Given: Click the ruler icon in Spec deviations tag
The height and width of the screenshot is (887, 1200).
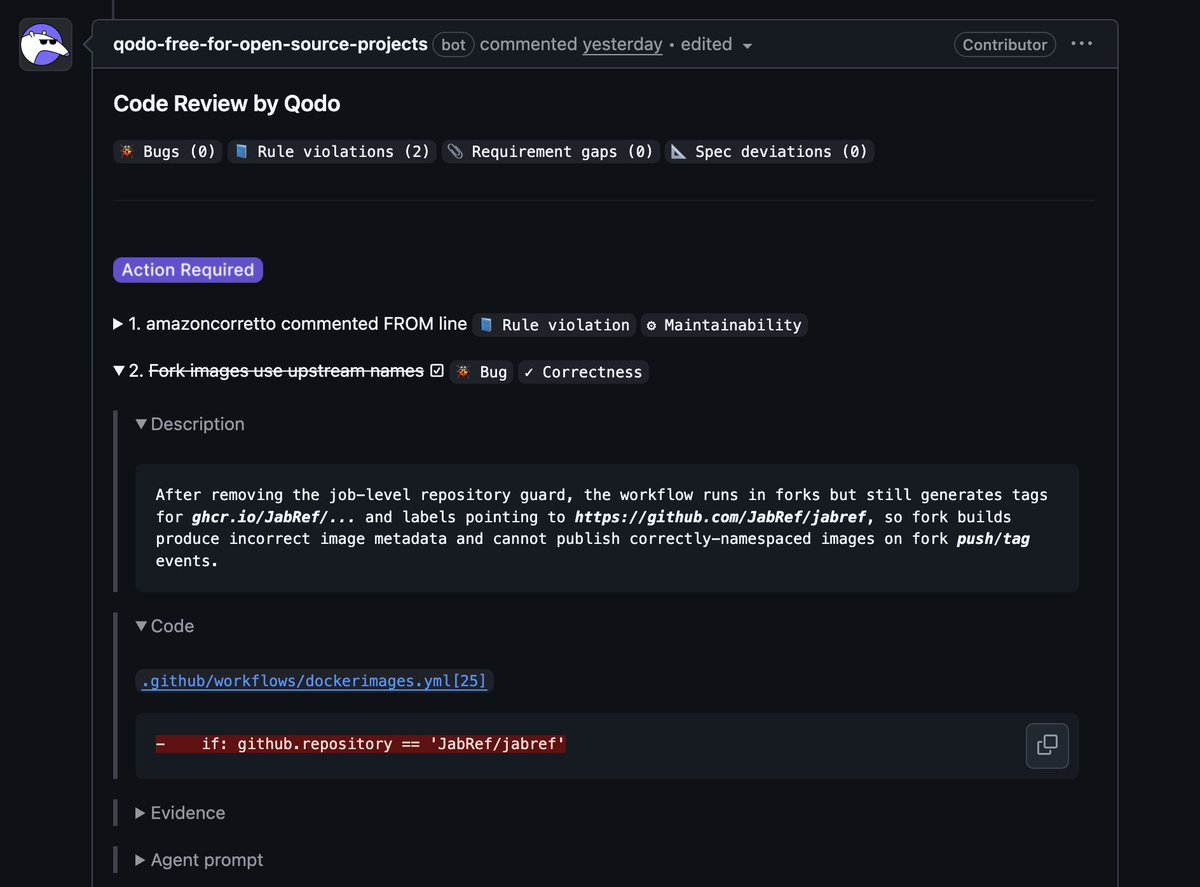Looking at the screenshot, I should (678, 152).
